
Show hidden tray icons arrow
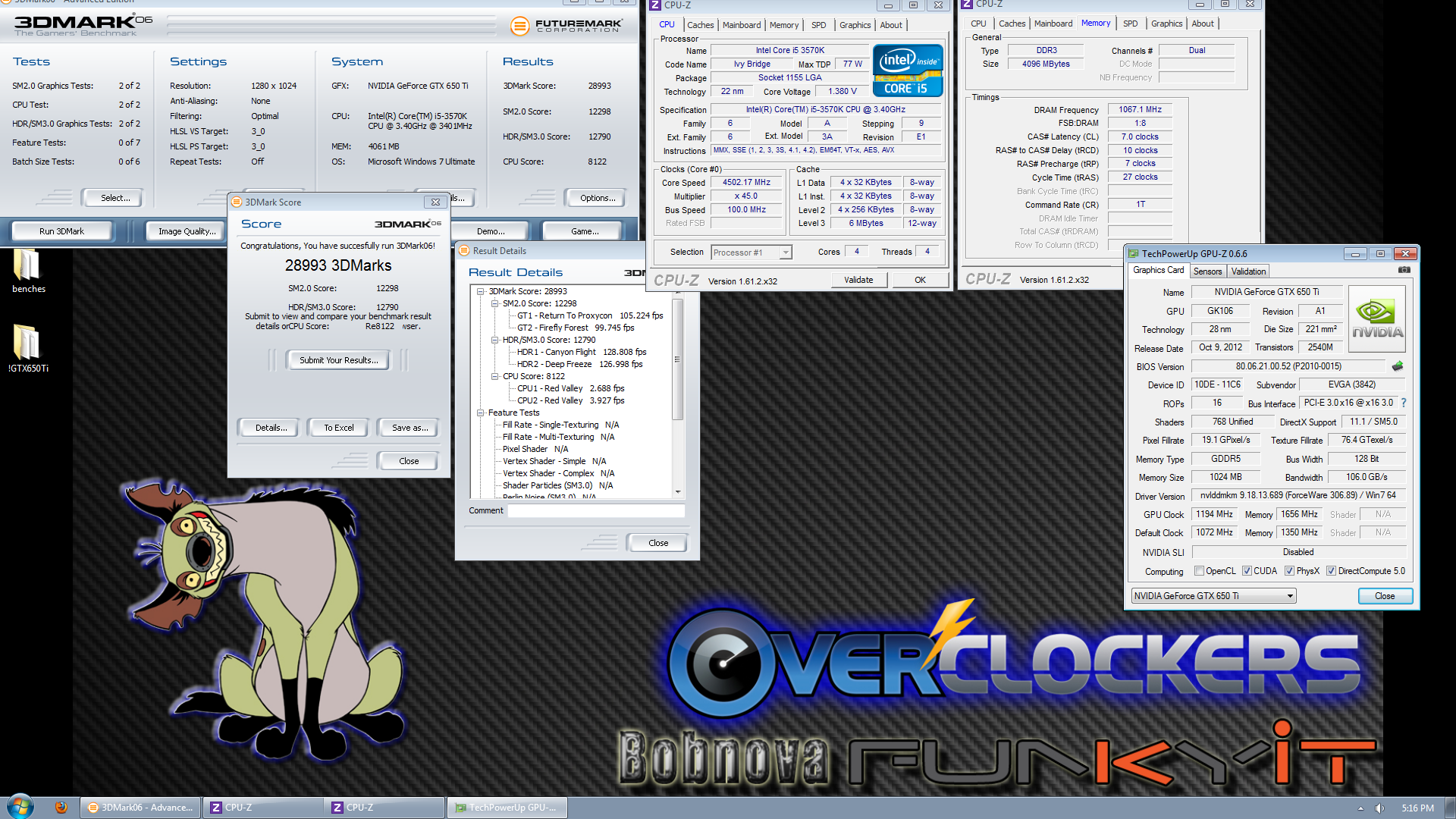1360,808
